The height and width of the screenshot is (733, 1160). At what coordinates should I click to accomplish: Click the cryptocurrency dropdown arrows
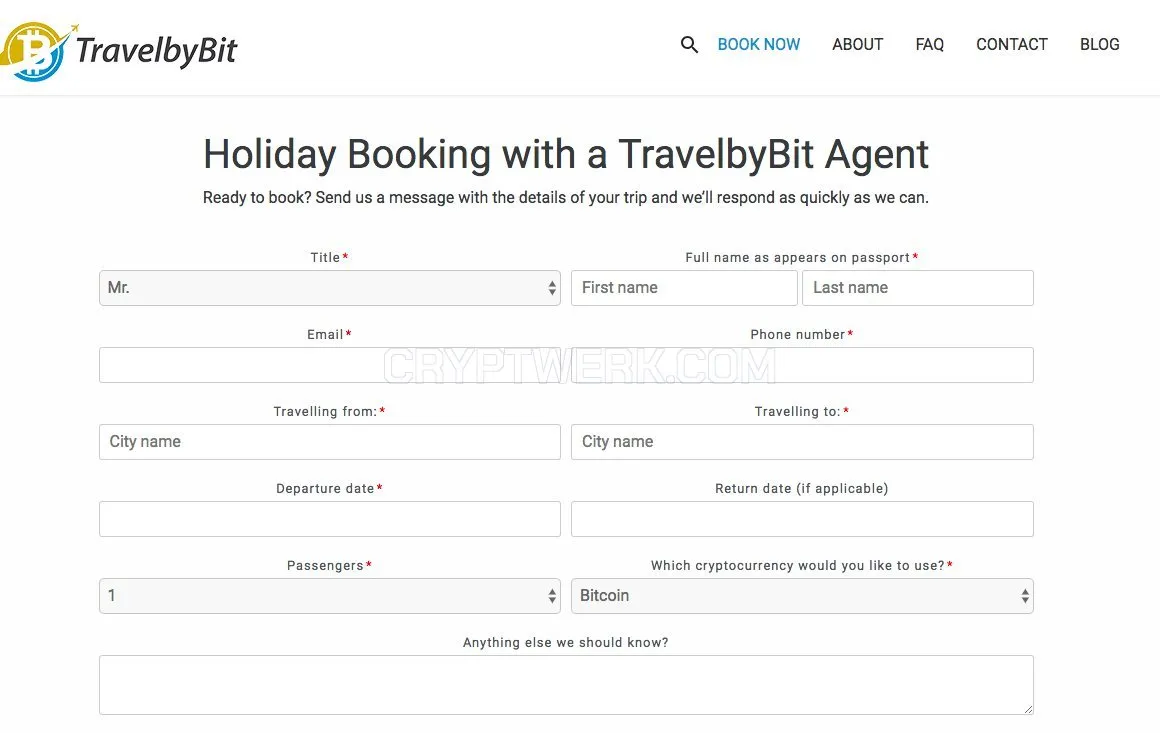click(1025, 595)
